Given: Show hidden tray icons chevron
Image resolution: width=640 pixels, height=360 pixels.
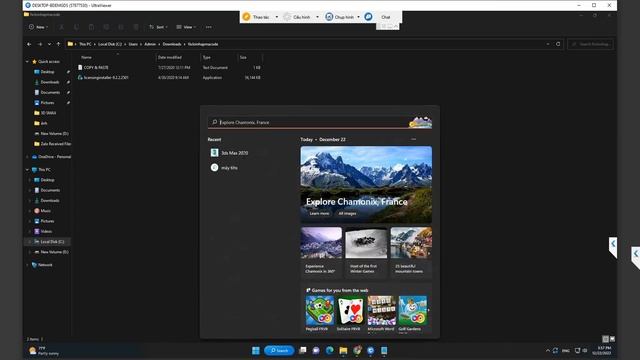Looking at the screenshot, I should tap(548, 351).
